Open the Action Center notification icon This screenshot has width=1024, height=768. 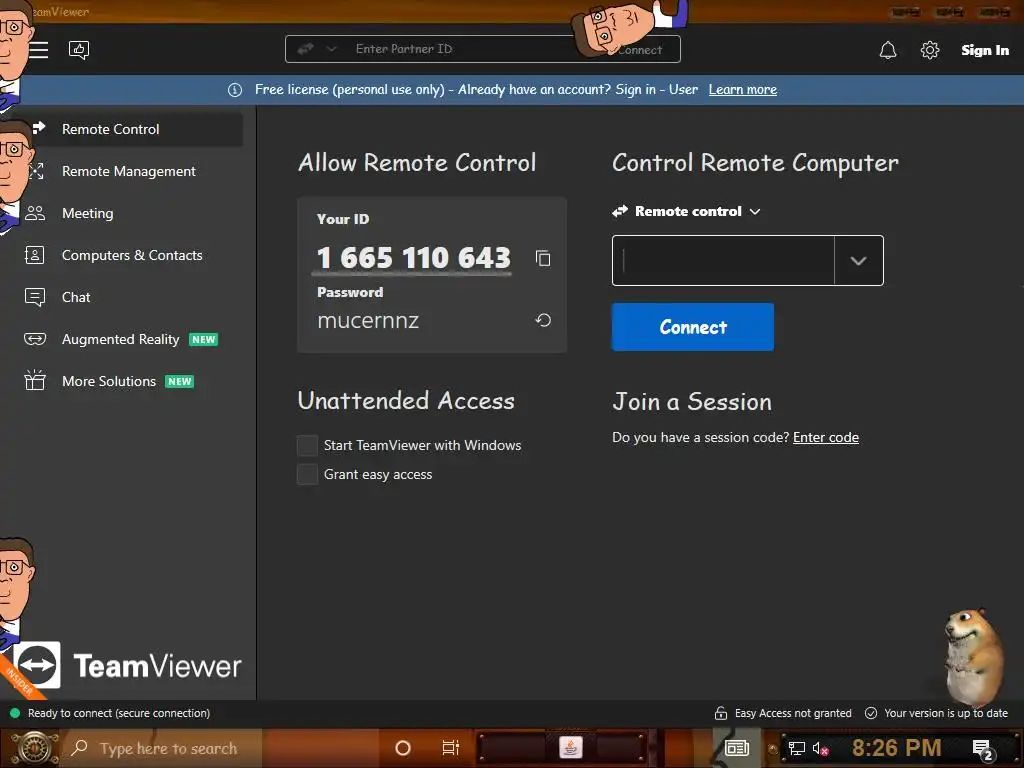pyautogui.click(x=982, y=749)
